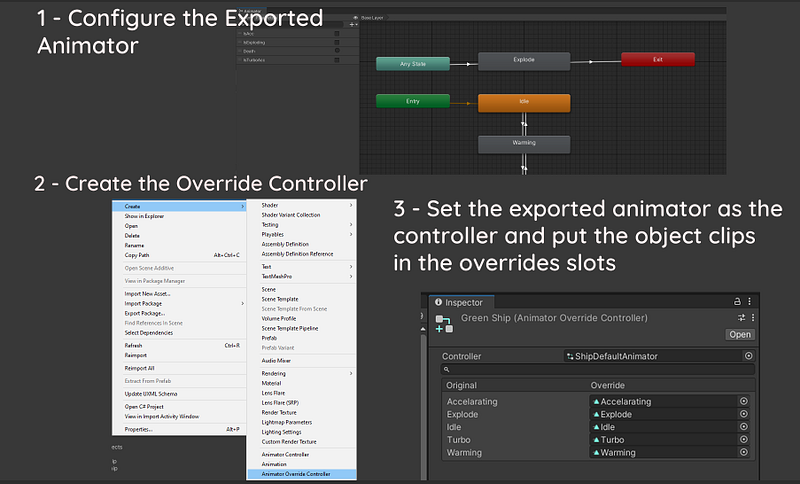
Task: Click the eye icon beside Base Layer
Action: coord(356,17)
